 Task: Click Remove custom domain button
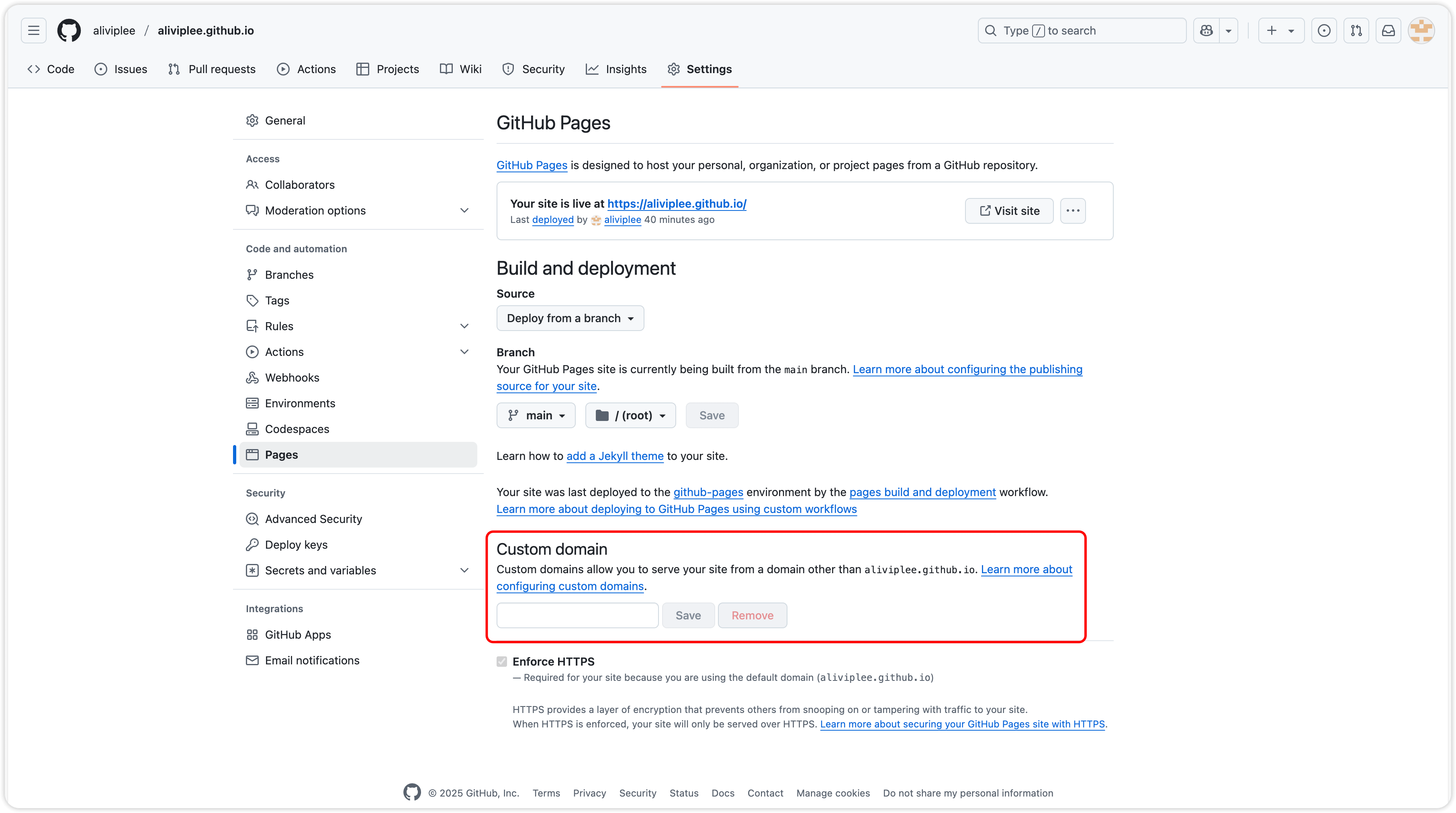coord(752,615)
